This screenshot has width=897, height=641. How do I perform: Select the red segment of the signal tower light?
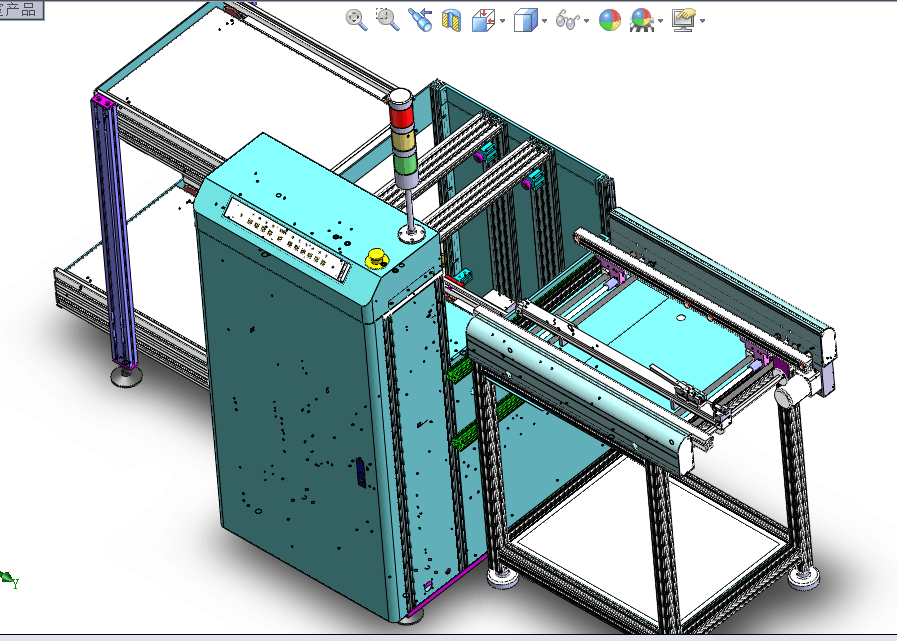(x=402, y=118)
